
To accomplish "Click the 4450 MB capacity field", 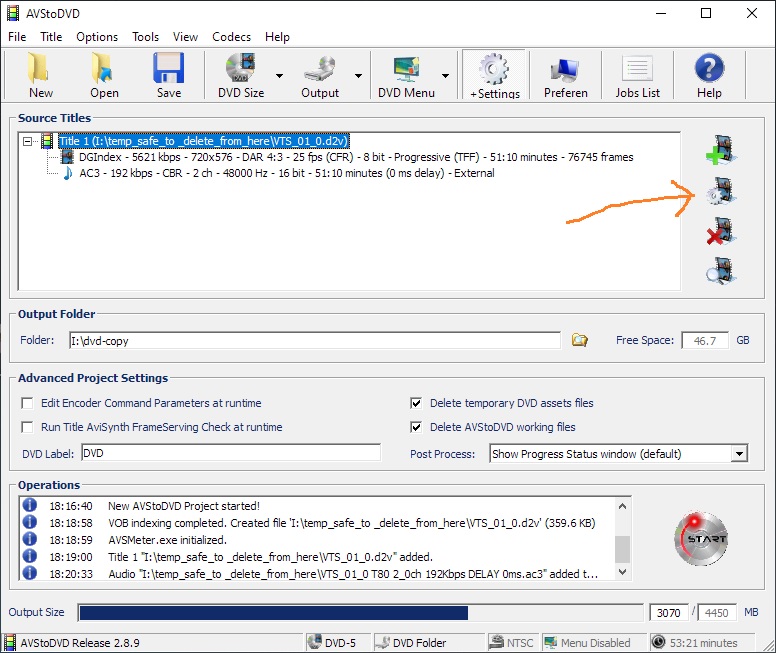I will point(716,612).
